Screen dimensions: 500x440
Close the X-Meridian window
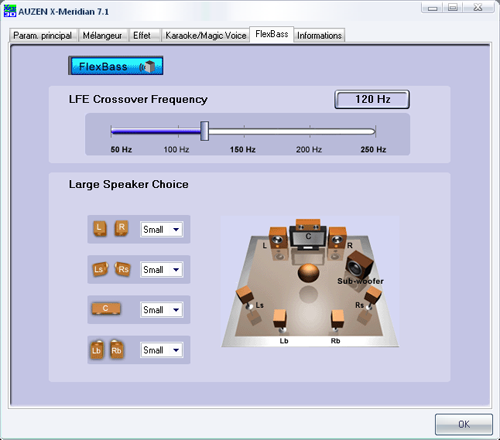tap(478, 7)
